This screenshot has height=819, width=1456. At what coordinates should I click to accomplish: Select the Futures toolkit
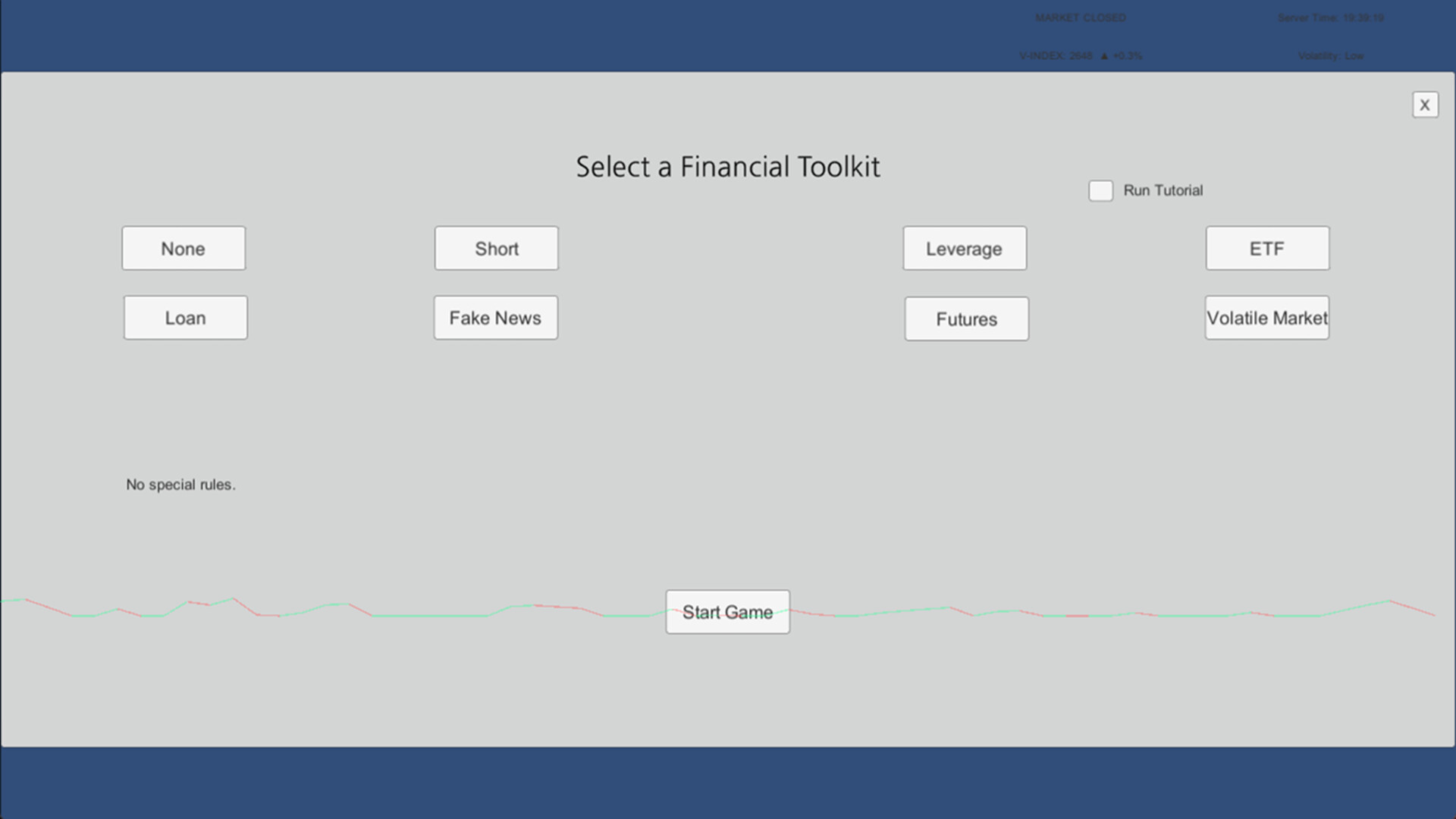click(x=965, y=318)
